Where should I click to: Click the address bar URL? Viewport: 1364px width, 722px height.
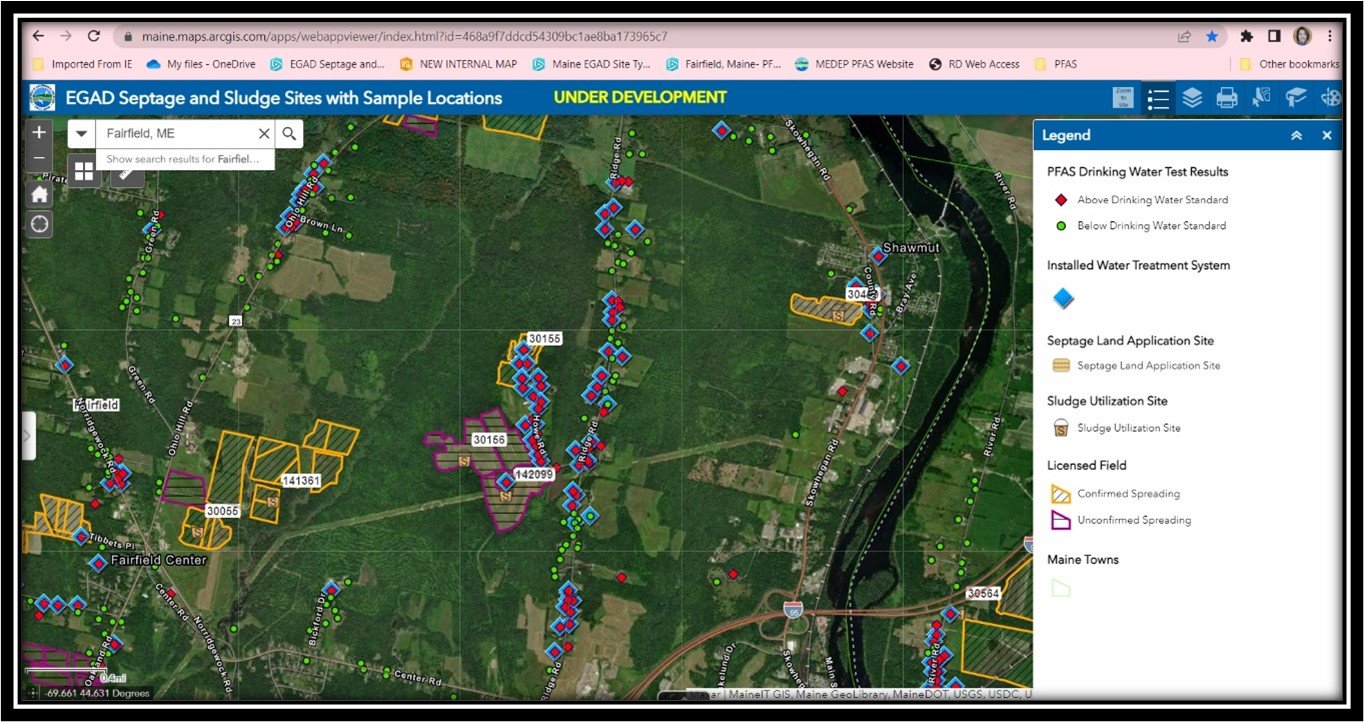click(x=404, y=36)
